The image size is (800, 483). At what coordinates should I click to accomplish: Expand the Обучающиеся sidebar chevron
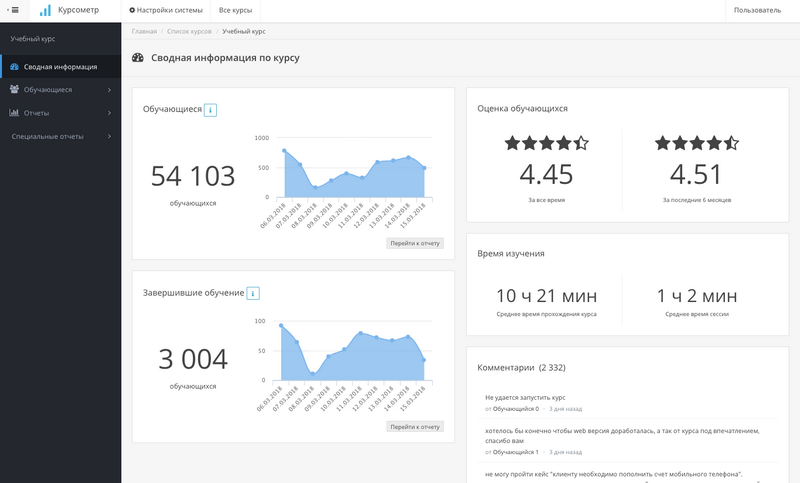click(x=109, y=90)
